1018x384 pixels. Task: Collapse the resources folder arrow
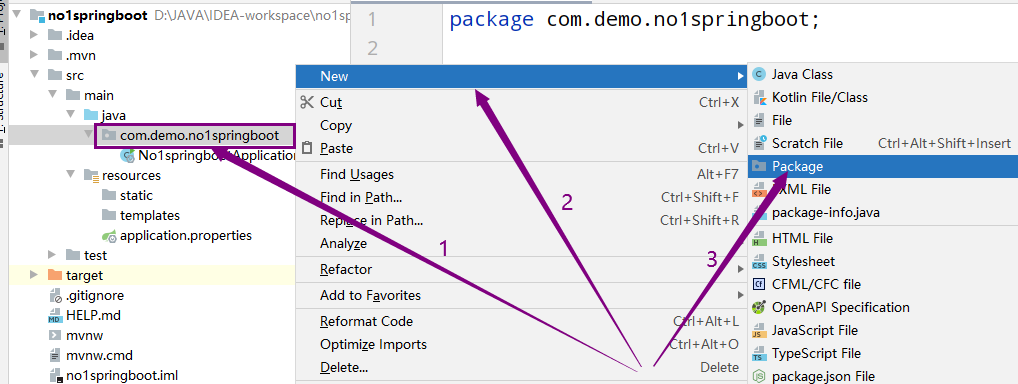71,175
